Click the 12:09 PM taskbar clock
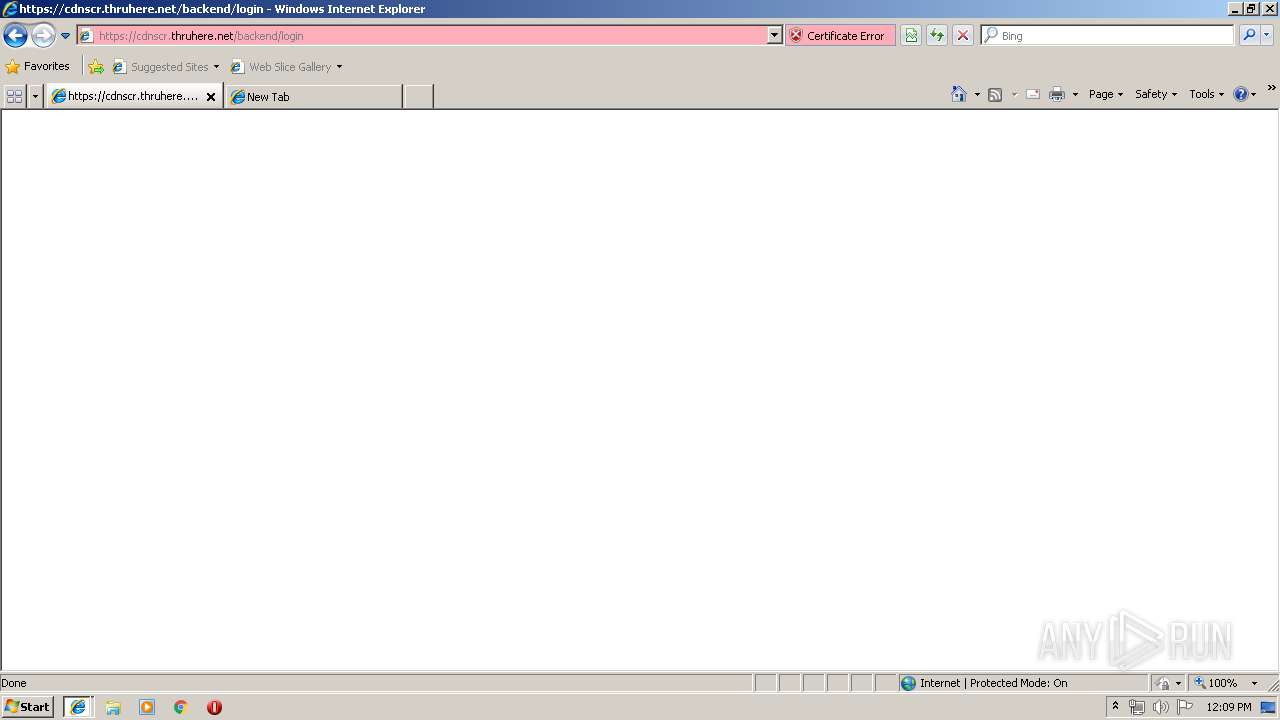1280x720 pixels. pyautogui.click(x=1229, y=707)
